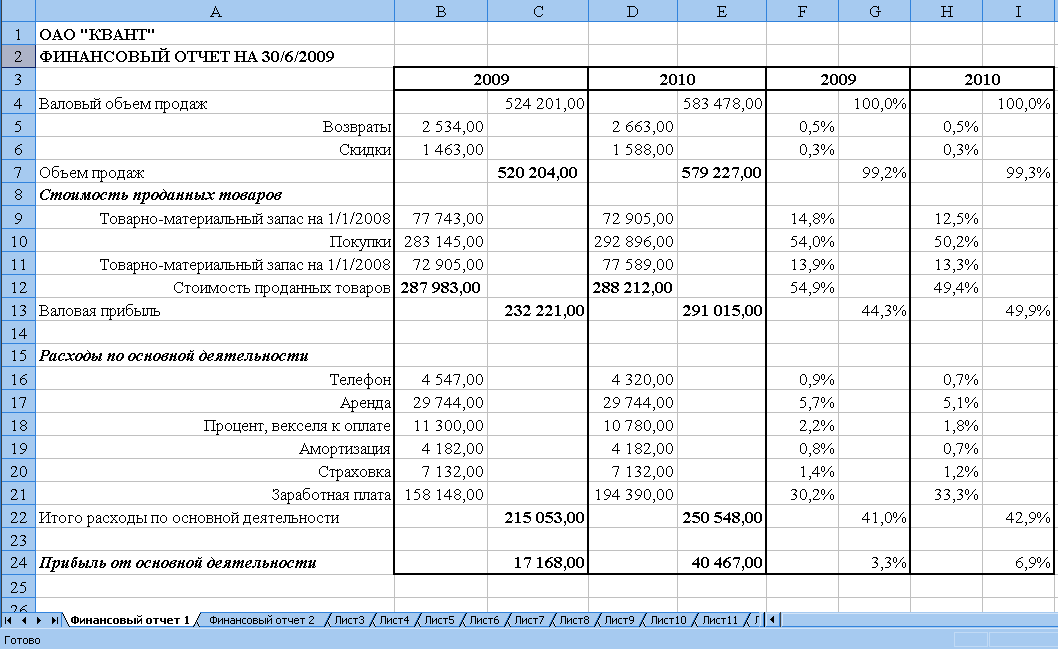Screen dimensions: 1058x649
Task: Click the Select All corner box
Action: [x=18, y=11]
